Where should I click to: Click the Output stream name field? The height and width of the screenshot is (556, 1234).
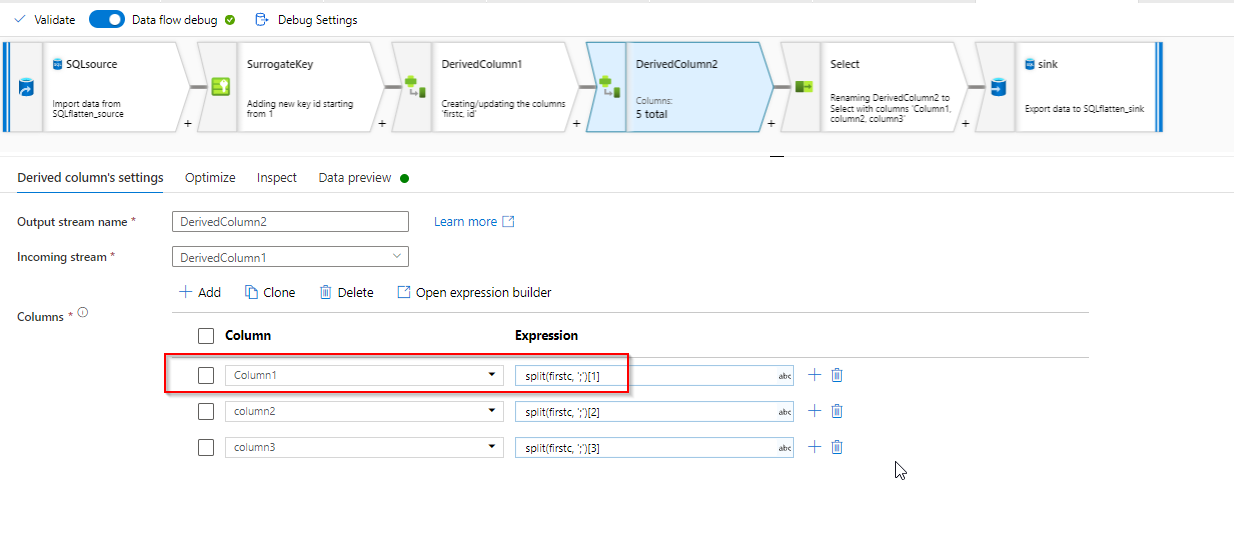pos(290,221)
